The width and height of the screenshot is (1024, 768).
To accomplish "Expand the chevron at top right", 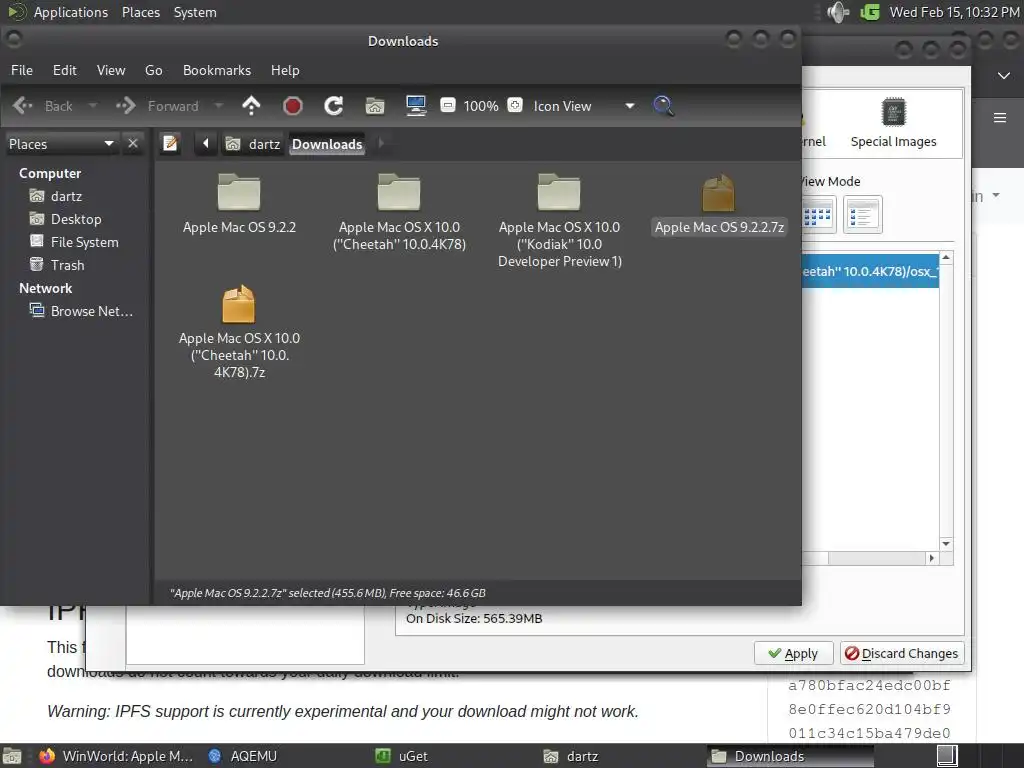I will pos(1004,76).
